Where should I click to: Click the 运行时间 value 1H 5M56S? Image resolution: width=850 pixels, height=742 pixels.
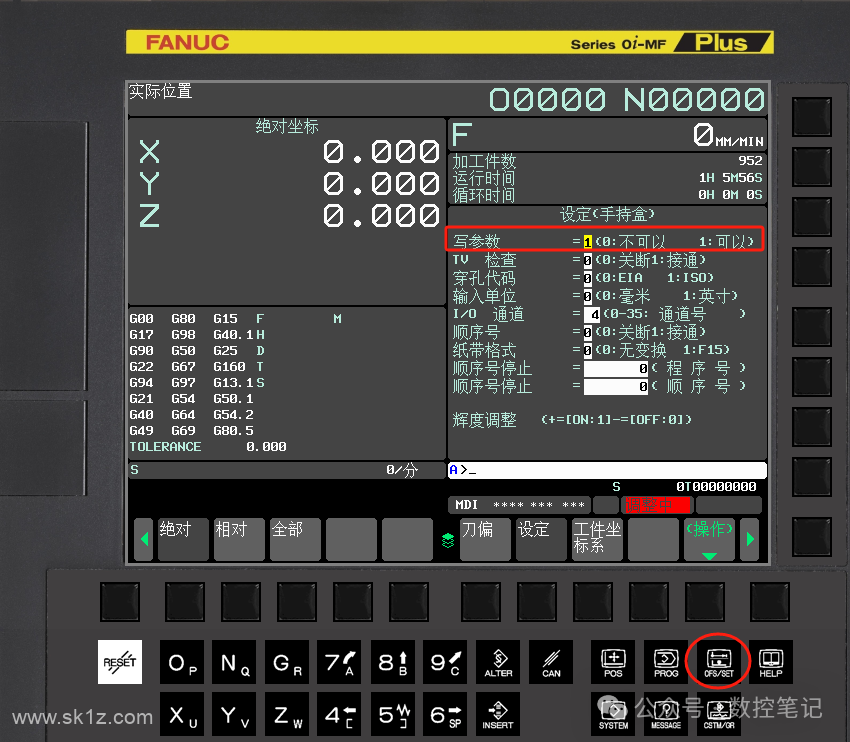click(730, 178)
